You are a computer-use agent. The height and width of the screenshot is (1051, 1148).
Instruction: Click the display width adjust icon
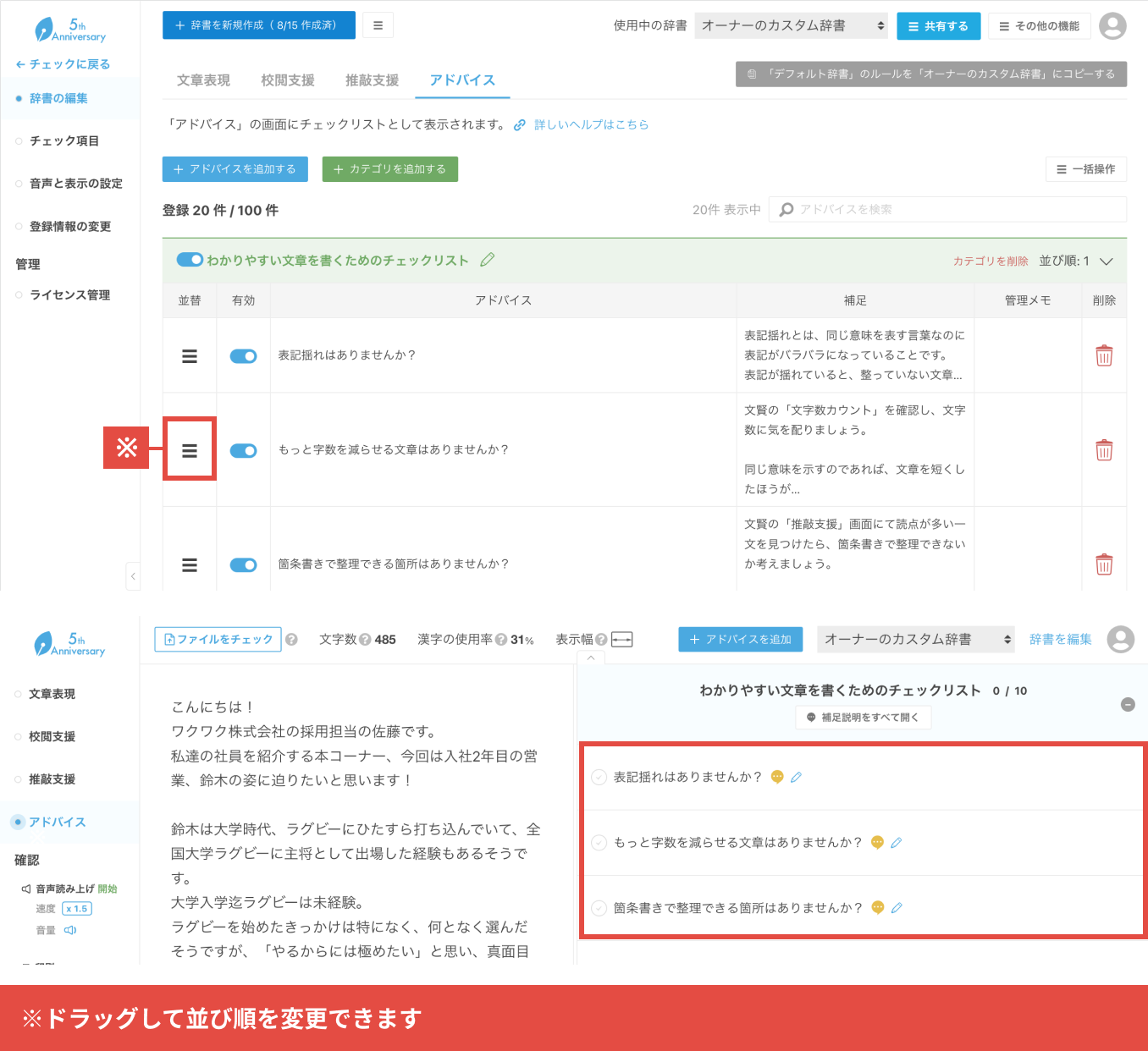coord(622,640)
